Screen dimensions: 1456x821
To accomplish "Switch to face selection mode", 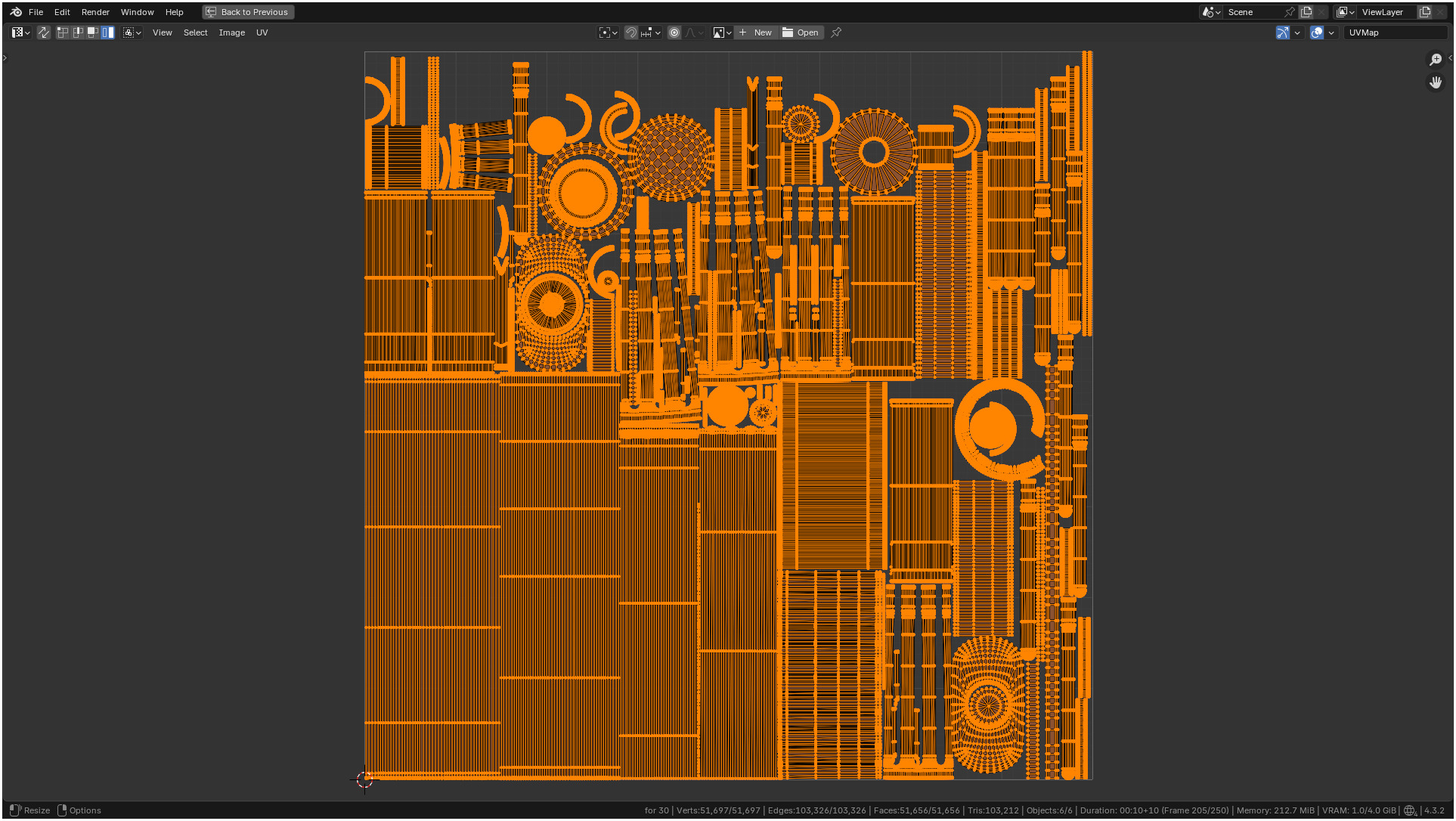I will pyautogui.click(x=93, y=33).
